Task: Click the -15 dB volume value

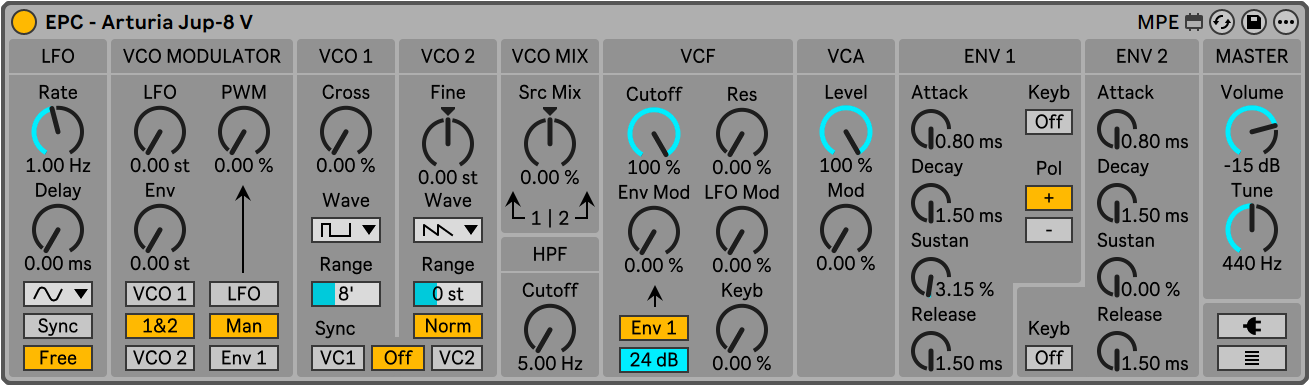Action: point(1251,166)
